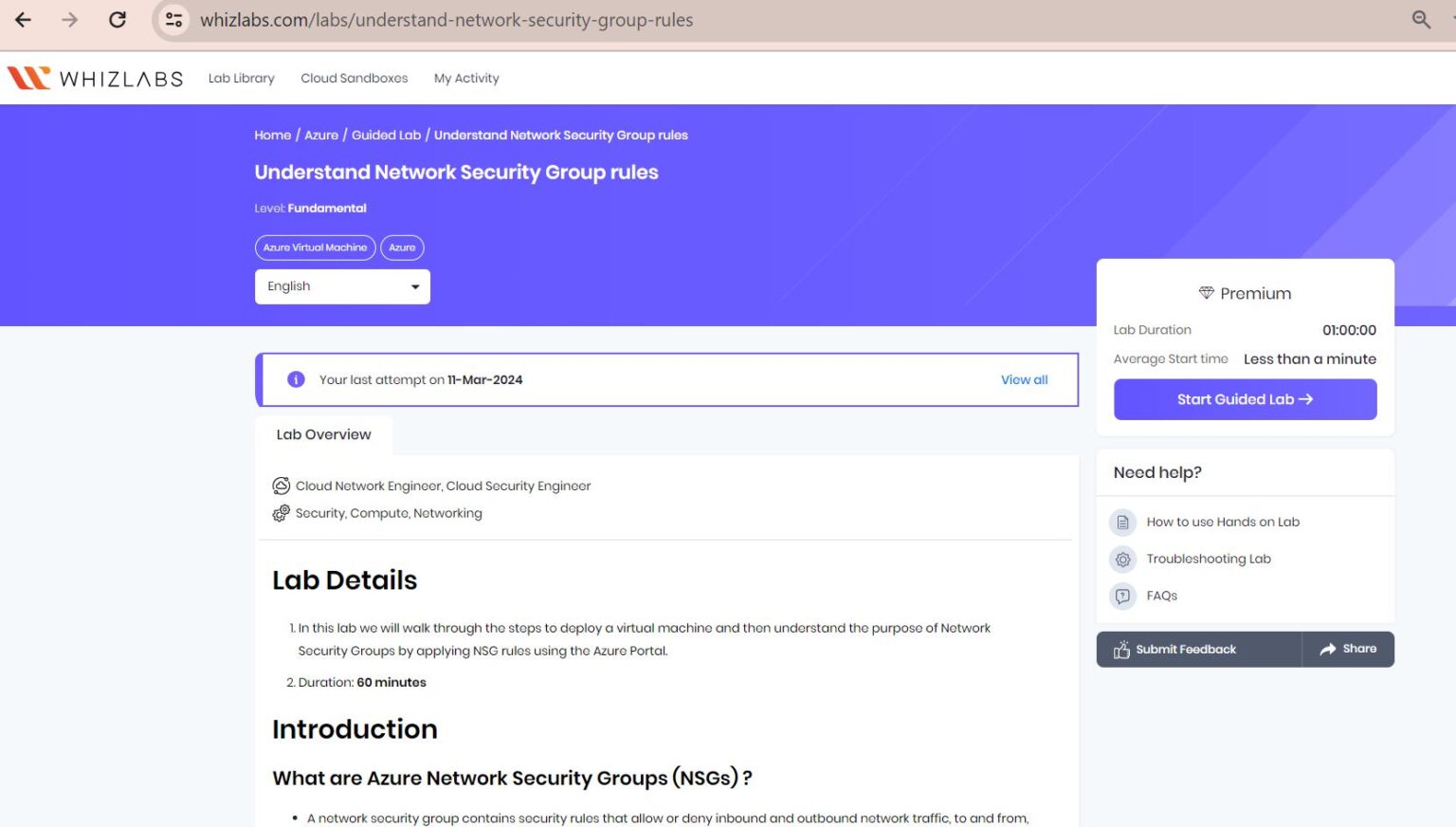Viewport: 1456px width, 827px height.
Task: Click the Share arrow icon
Action: (x=1329, y=649)
